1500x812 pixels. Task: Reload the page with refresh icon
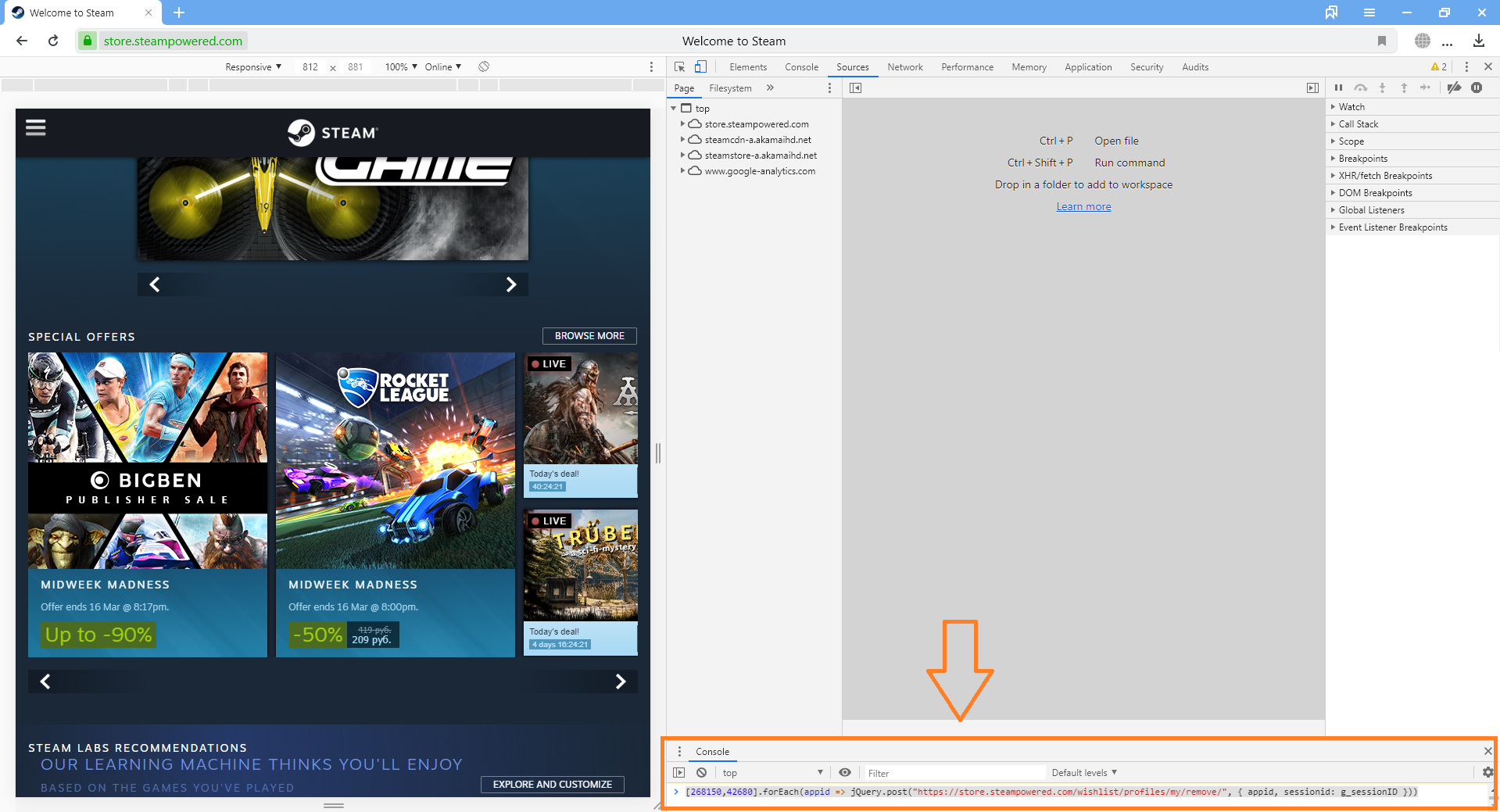click(x=53, y=41)
